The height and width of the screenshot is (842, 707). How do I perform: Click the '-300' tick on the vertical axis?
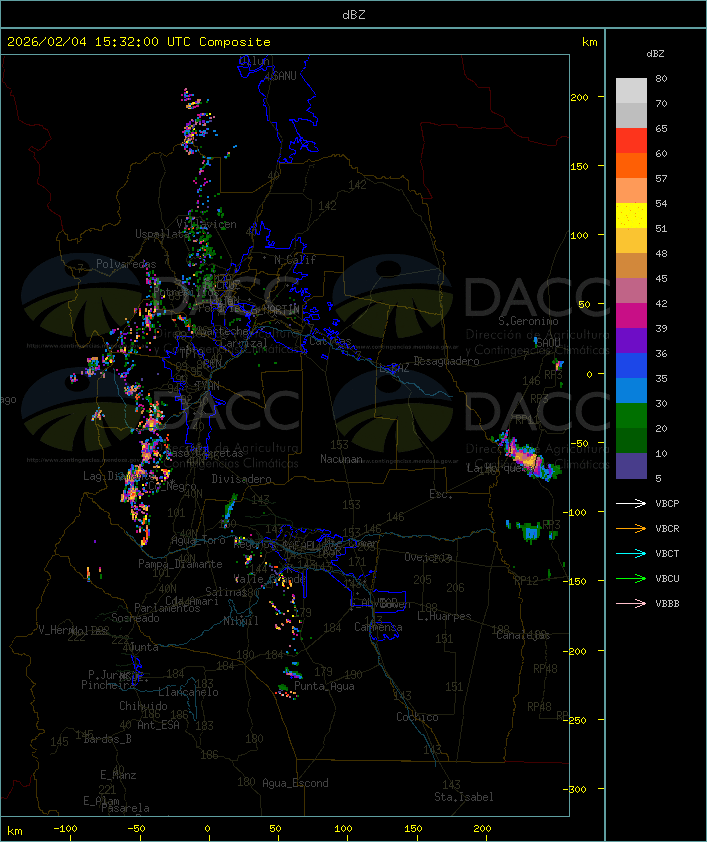point(577,789)
